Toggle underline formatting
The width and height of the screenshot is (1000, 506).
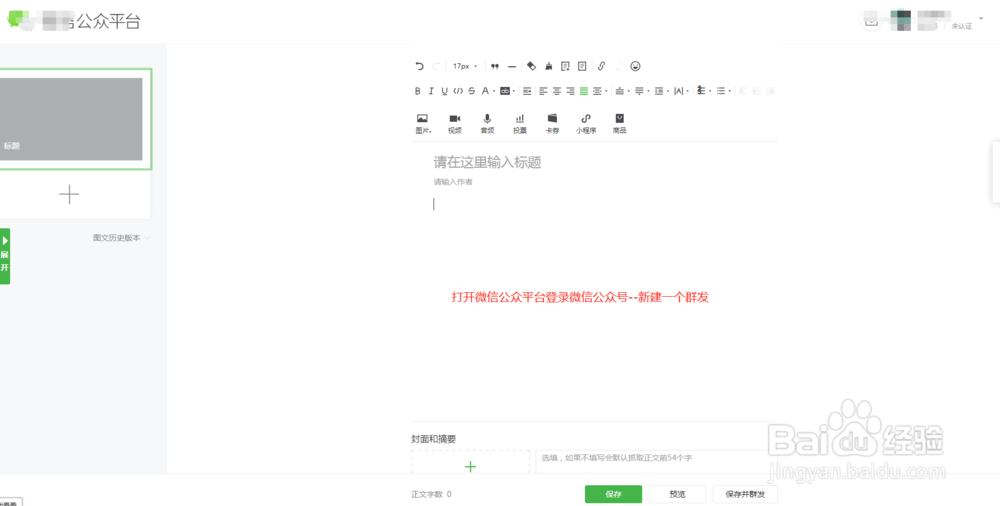tap(445, 91)
